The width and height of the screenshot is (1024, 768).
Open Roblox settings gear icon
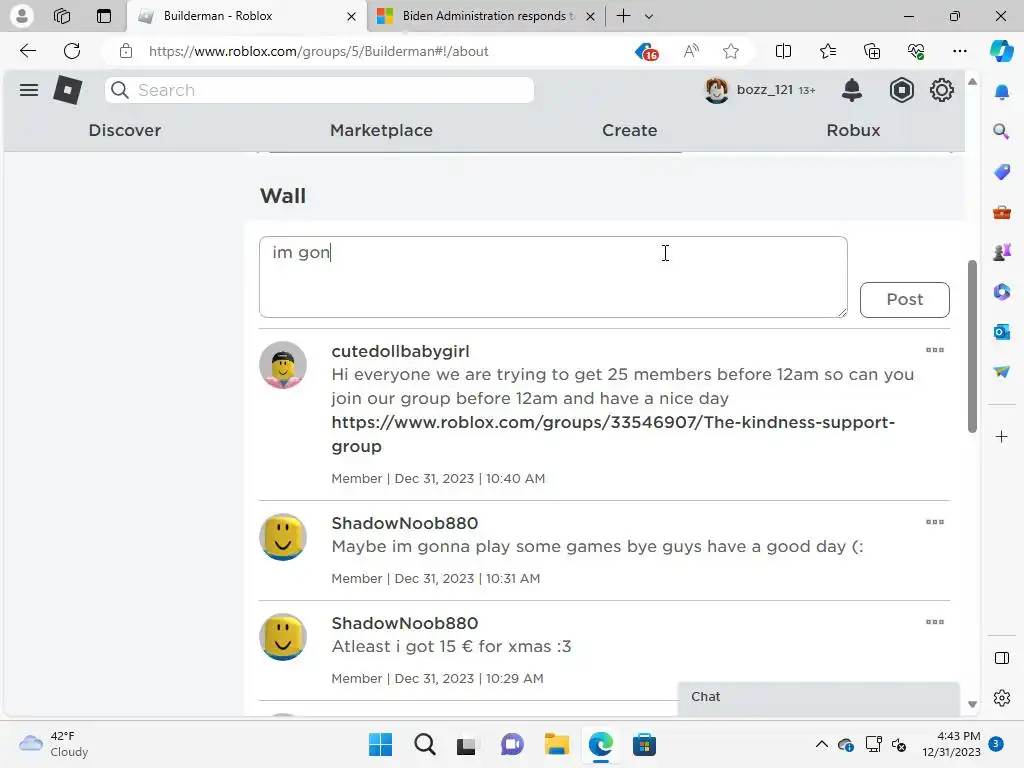[x=942, y=90]
